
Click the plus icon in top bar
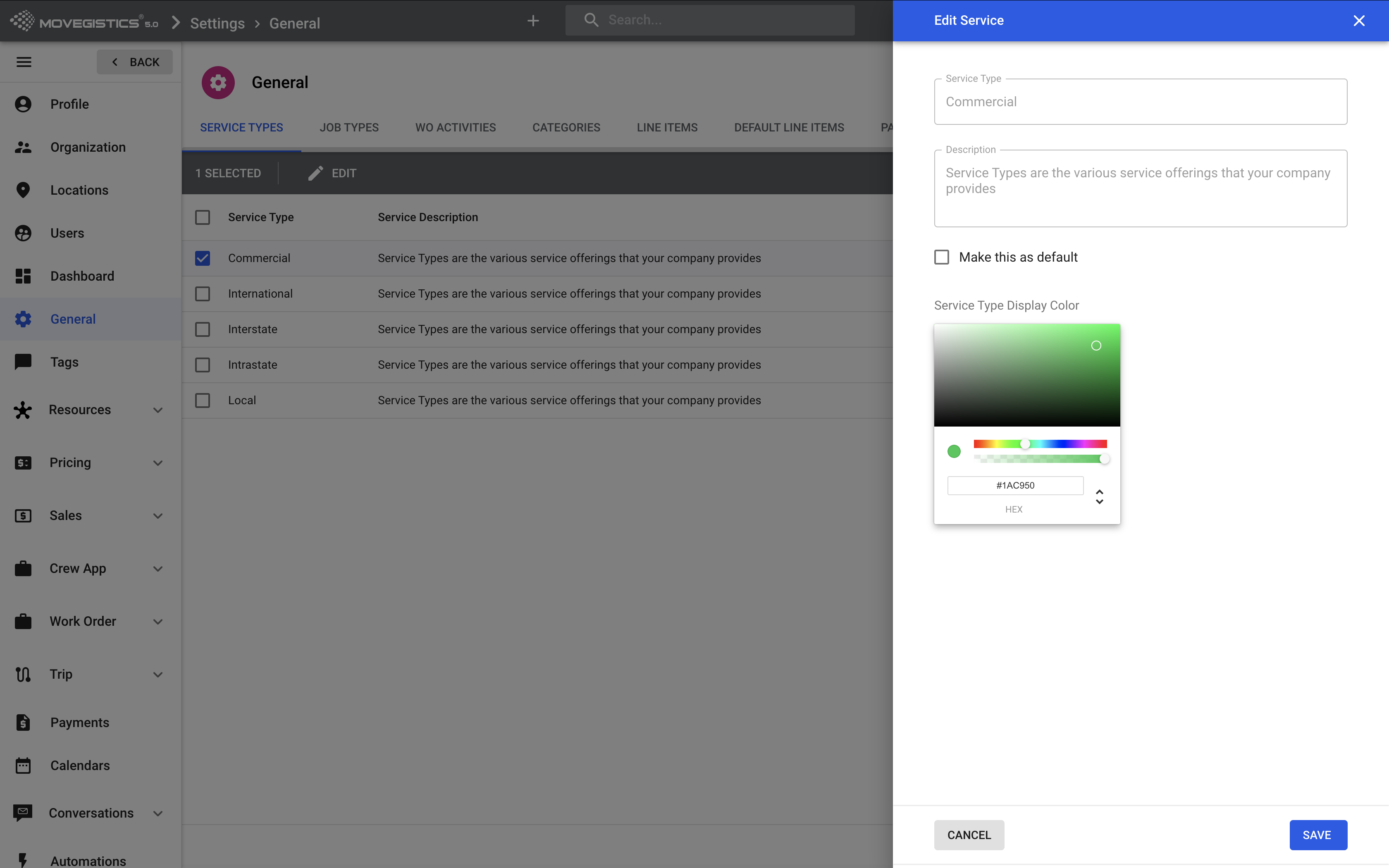[532, 21]
